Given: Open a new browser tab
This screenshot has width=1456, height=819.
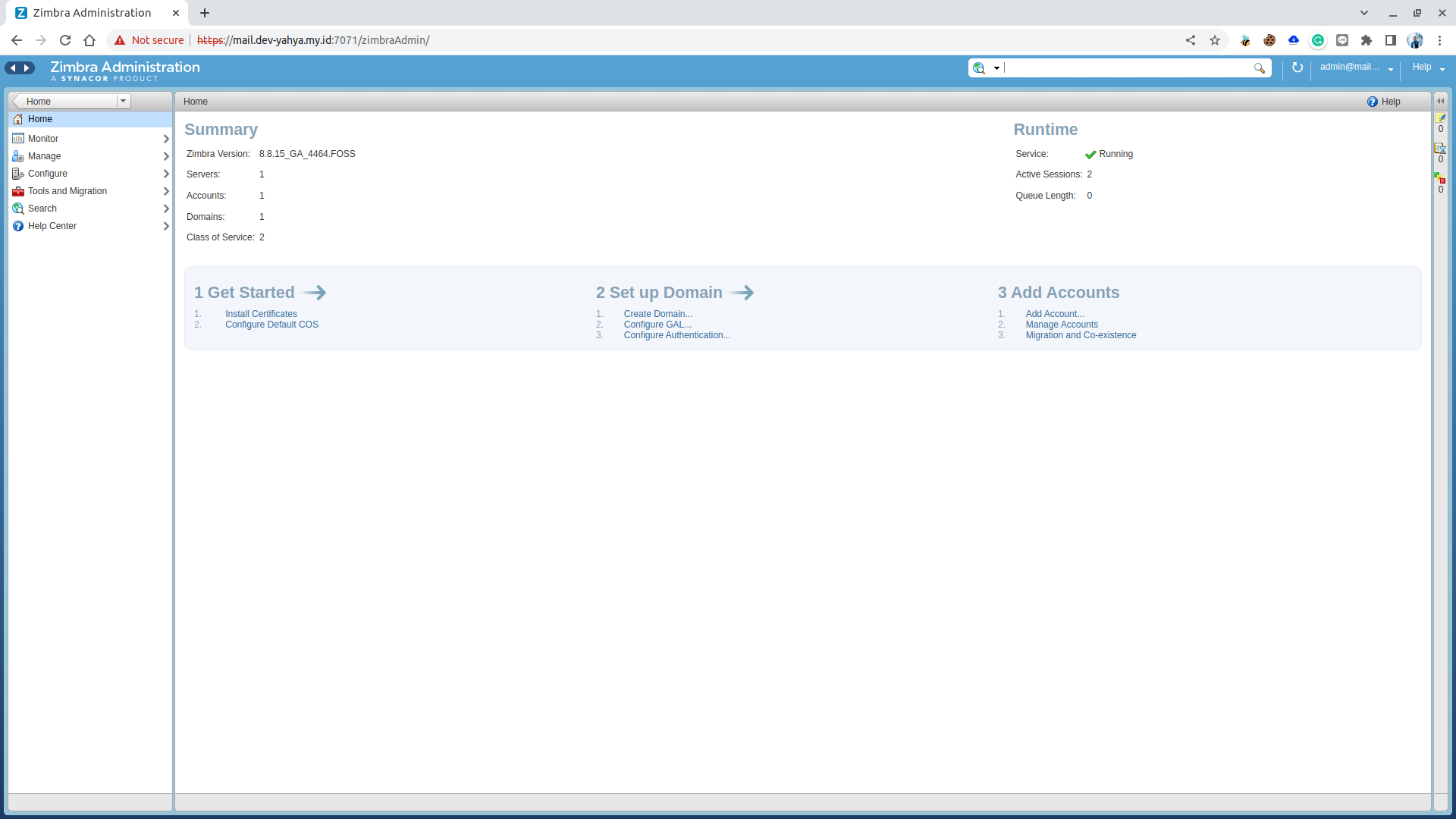Looking at the screenshot, I should [205, 13].
